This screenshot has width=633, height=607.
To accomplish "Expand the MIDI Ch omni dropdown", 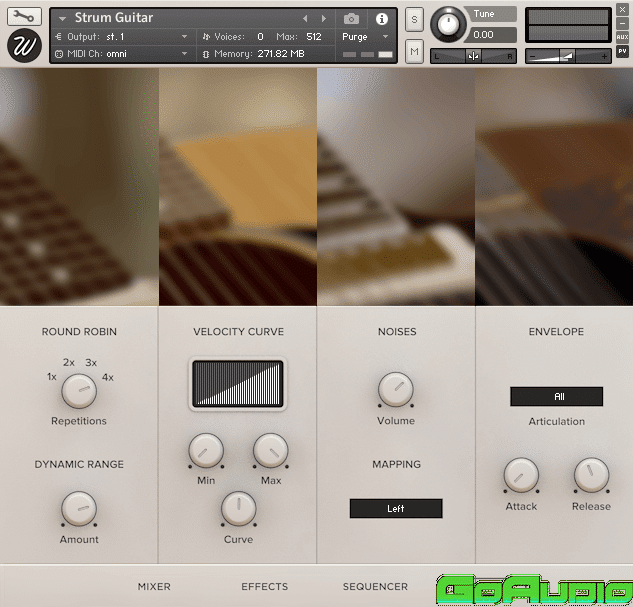I will [122, 53].
